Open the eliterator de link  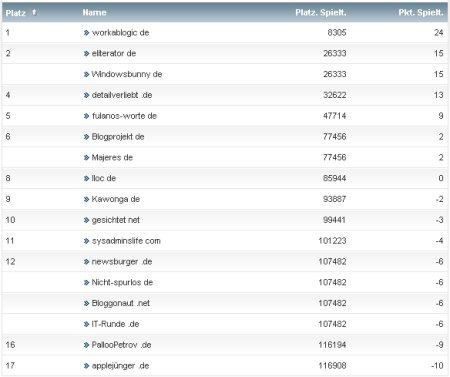pyautogui.click(x=114, y=53)
